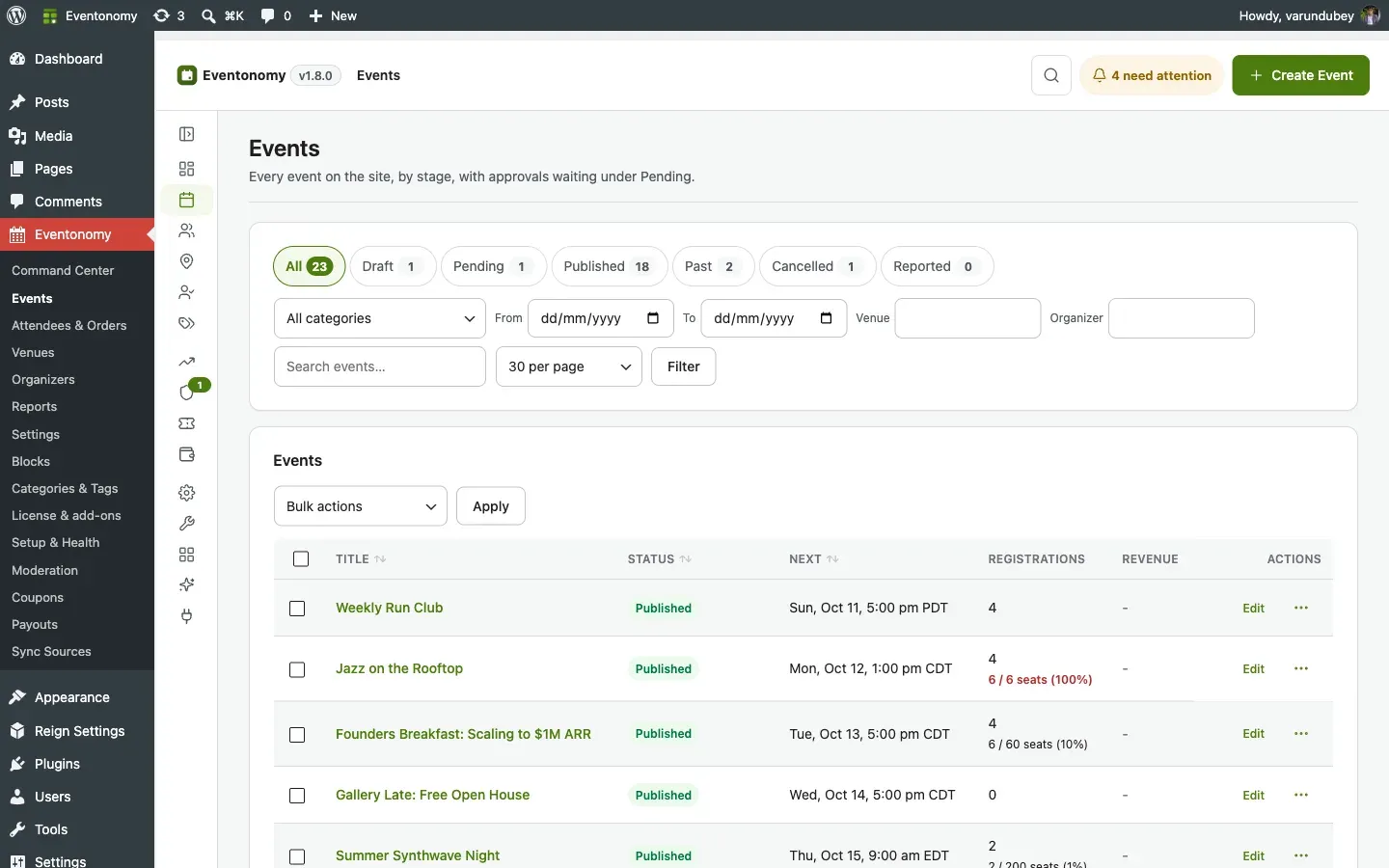
Task: Check the Founders Breakfast row checkbox
Action: [297, 735]
